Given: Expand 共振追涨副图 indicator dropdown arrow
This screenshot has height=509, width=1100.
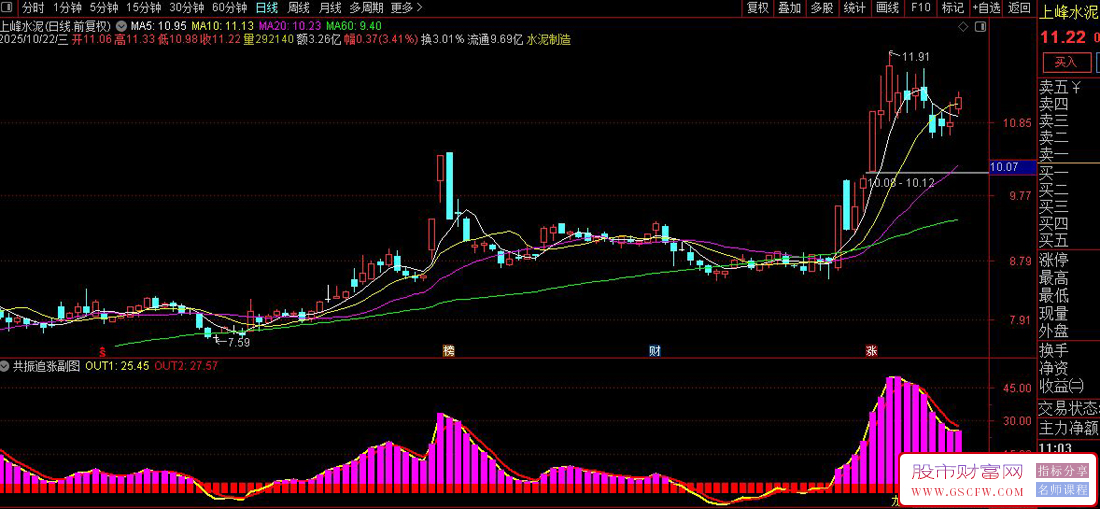Looking at the screenshot, I should click(x=6, y=366).
